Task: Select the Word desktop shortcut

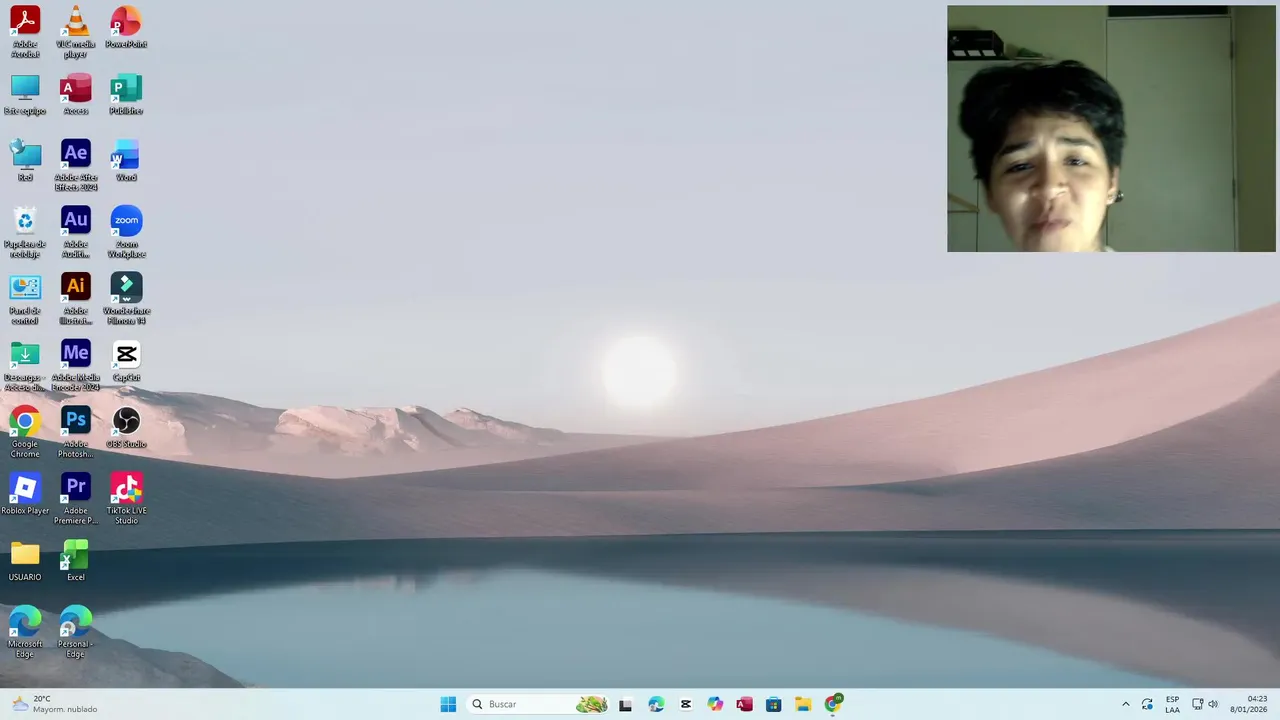Action: point(126,160)
